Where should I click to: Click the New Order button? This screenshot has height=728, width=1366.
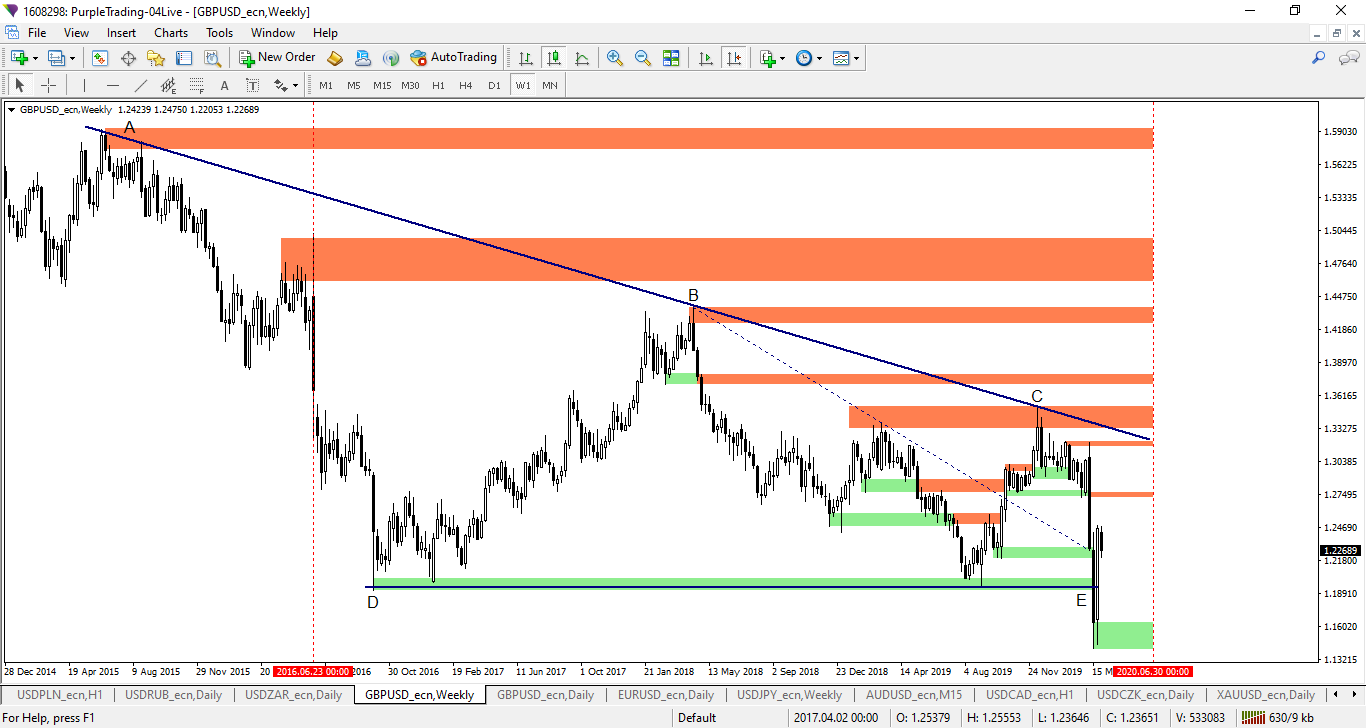coord(277,58)
